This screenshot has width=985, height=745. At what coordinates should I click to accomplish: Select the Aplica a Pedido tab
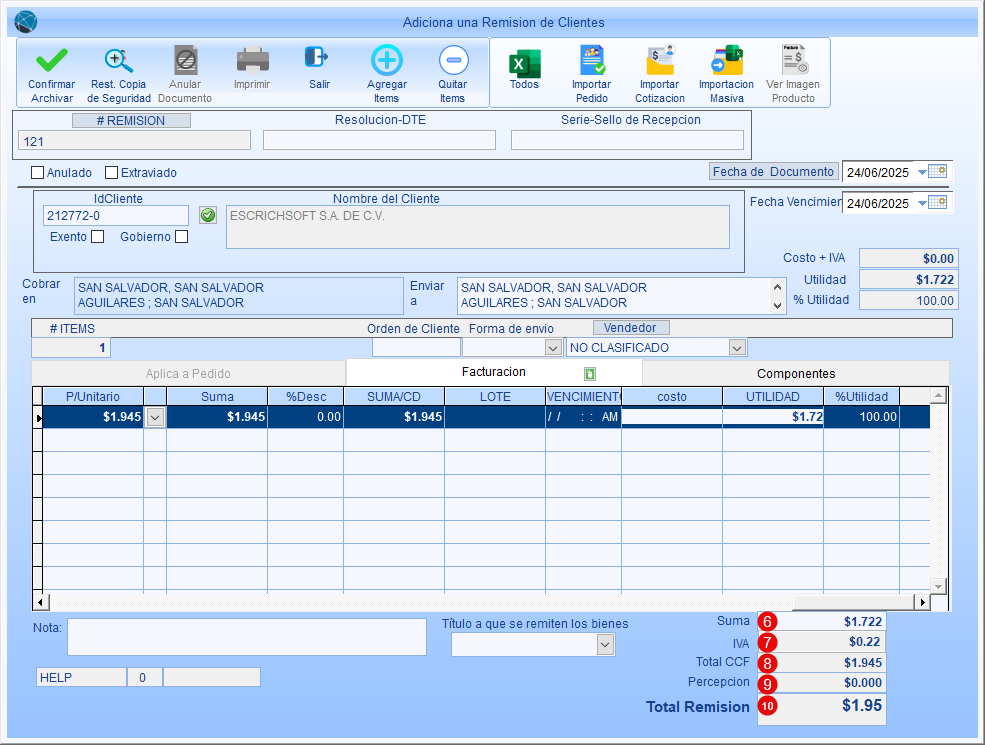tap(188, 373)
